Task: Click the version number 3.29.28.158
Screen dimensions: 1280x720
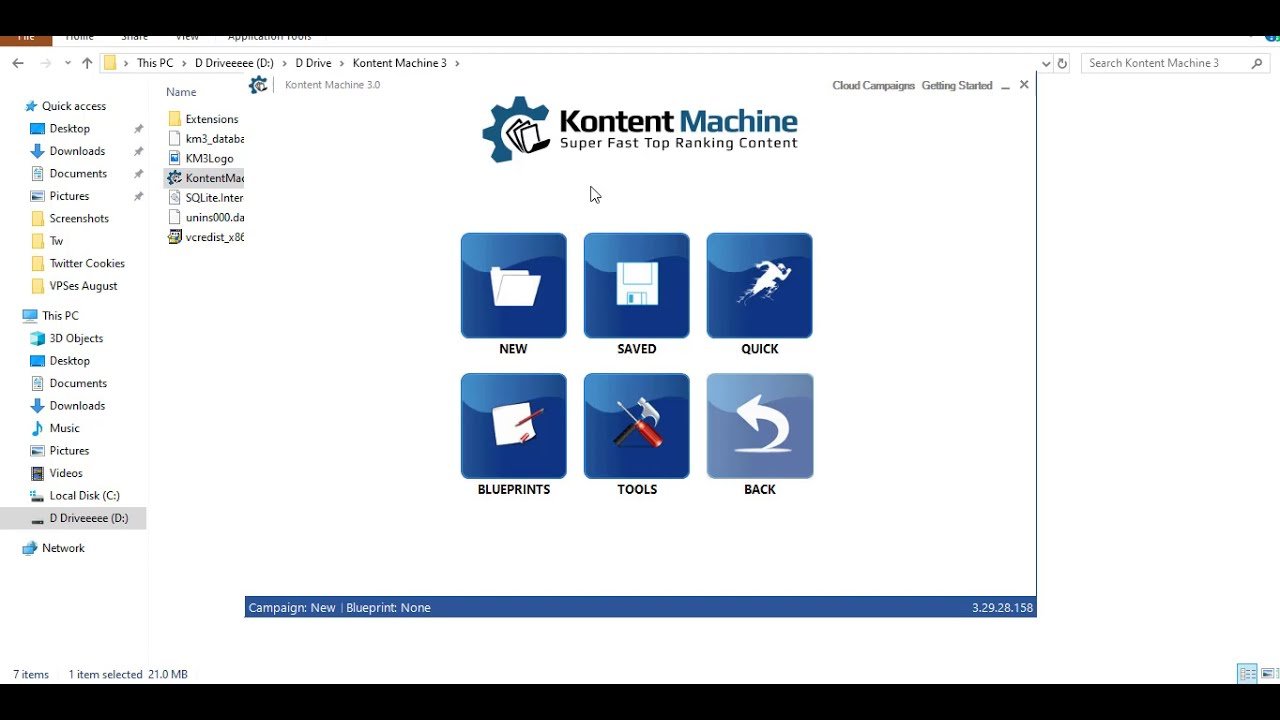Action: (x=1002, y=608)
